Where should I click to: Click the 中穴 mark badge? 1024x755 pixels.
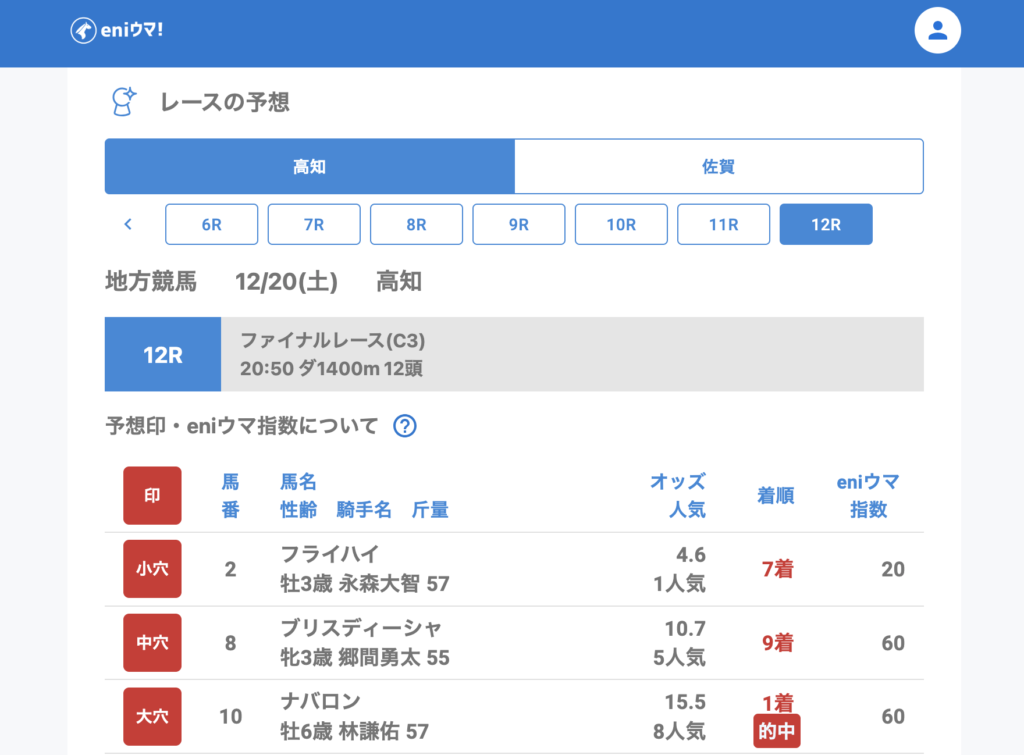pyautogui.click(x=152, y=643)
